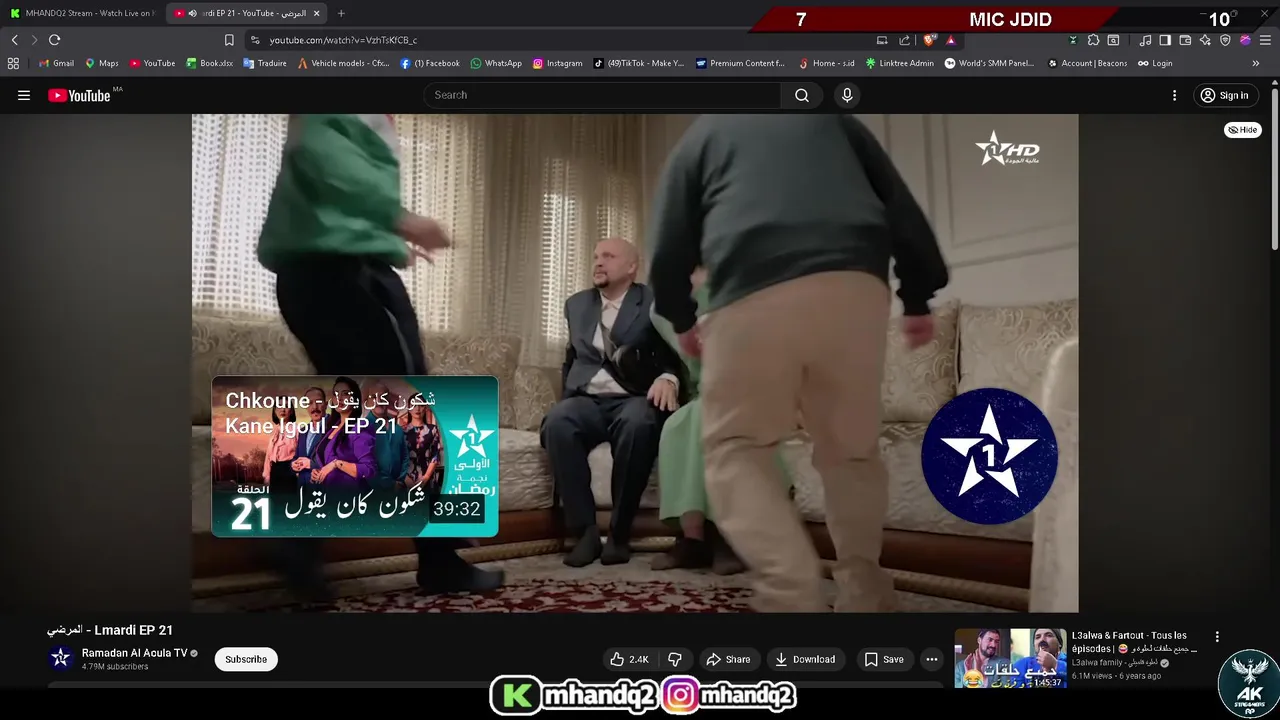This screenshot has width=1280, height=720.
Task: Download the video
Action: (x=805, y=659)
